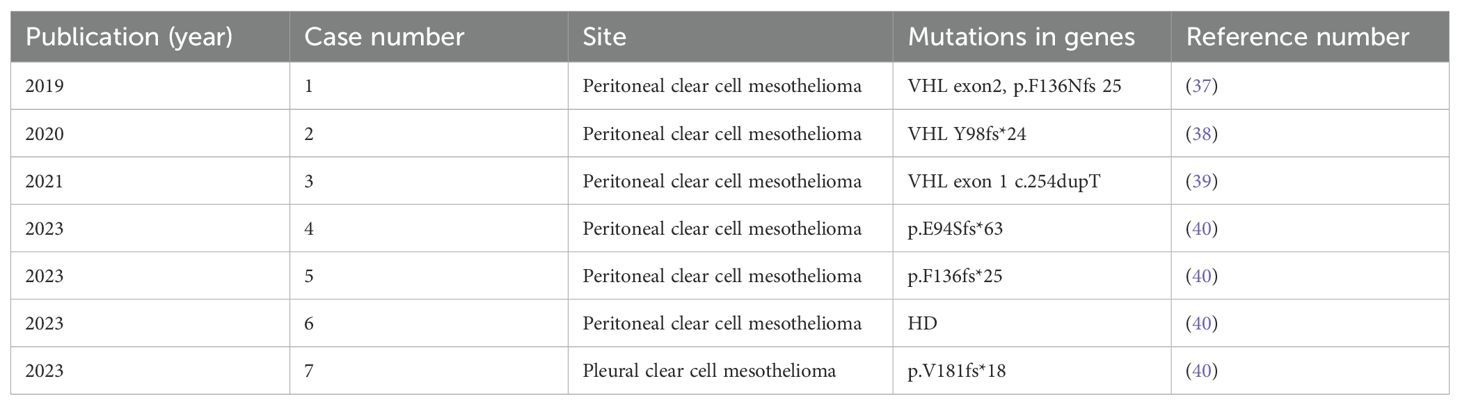Open reference link 38

(x=1201, y=134)
